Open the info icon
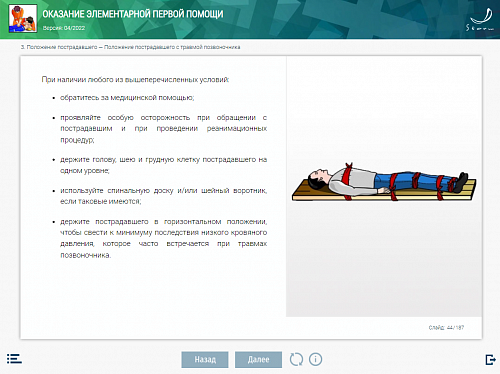 coord(315,359)
